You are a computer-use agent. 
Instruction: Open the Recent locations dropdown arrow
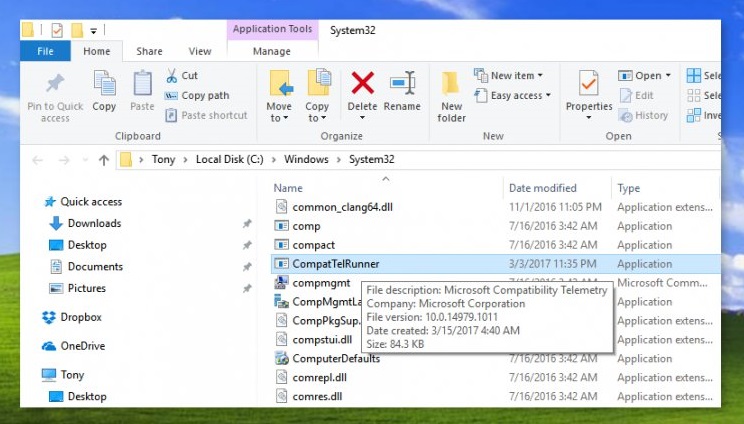coord(85,160)
